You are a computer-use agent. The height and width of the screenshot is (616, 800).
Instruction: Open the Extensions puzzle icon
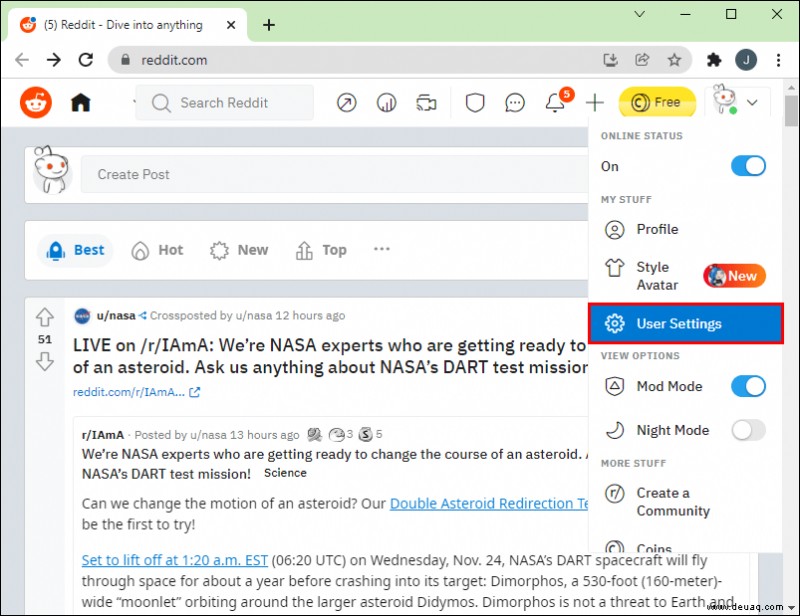point(714,60)
